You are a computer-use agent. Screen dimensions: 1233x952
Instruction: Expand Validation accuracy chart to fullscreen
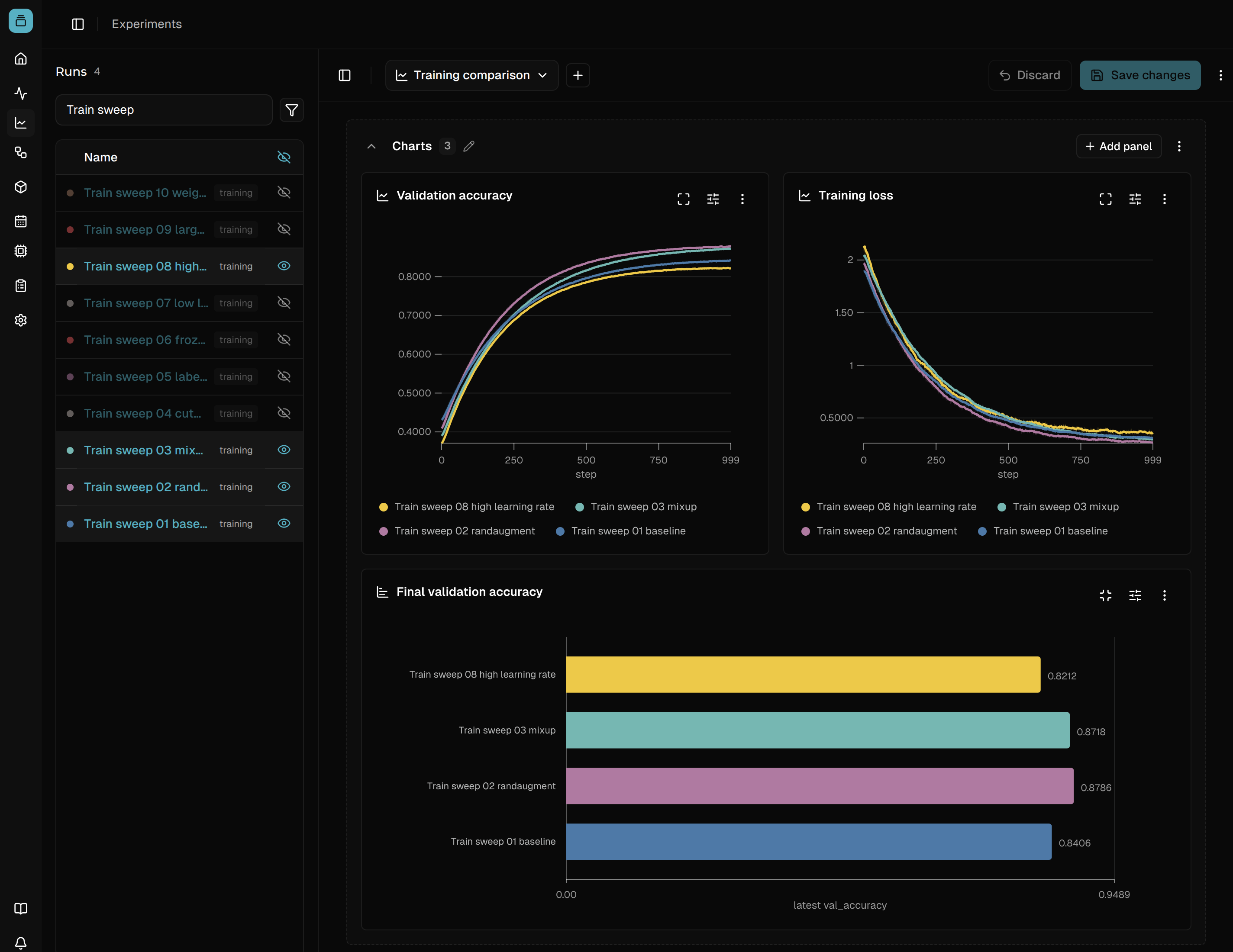pyautogui.click(x=683, y=199)
